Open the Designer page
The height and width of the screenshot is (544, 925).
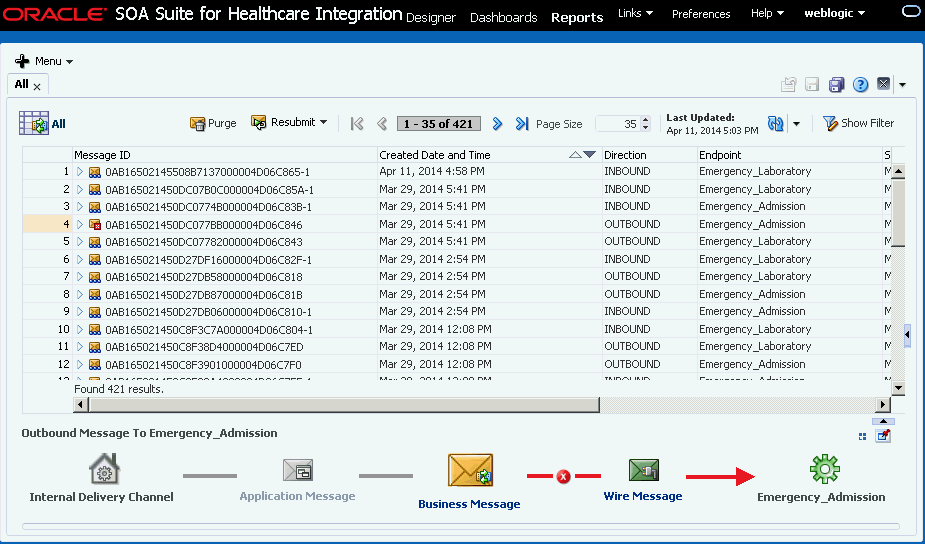point(431,18)
